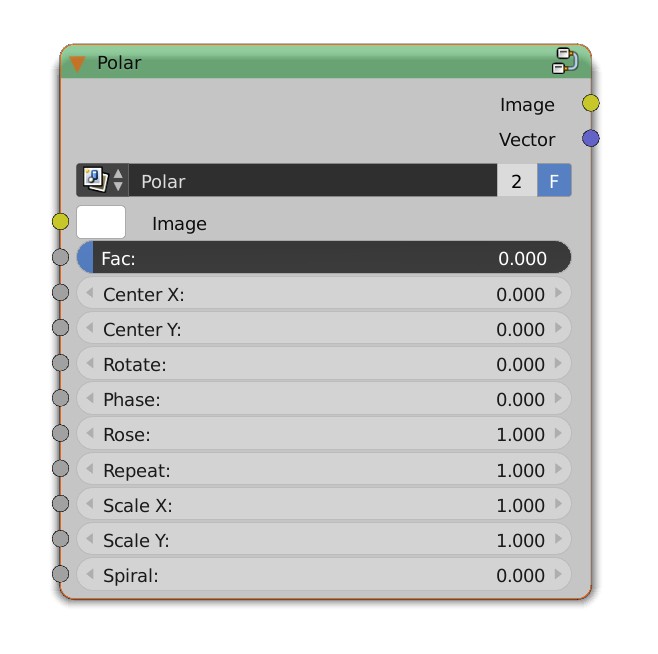Collapse the Polar node with the header triangle
Screen dimensions: 658x654
click(78, 63)
